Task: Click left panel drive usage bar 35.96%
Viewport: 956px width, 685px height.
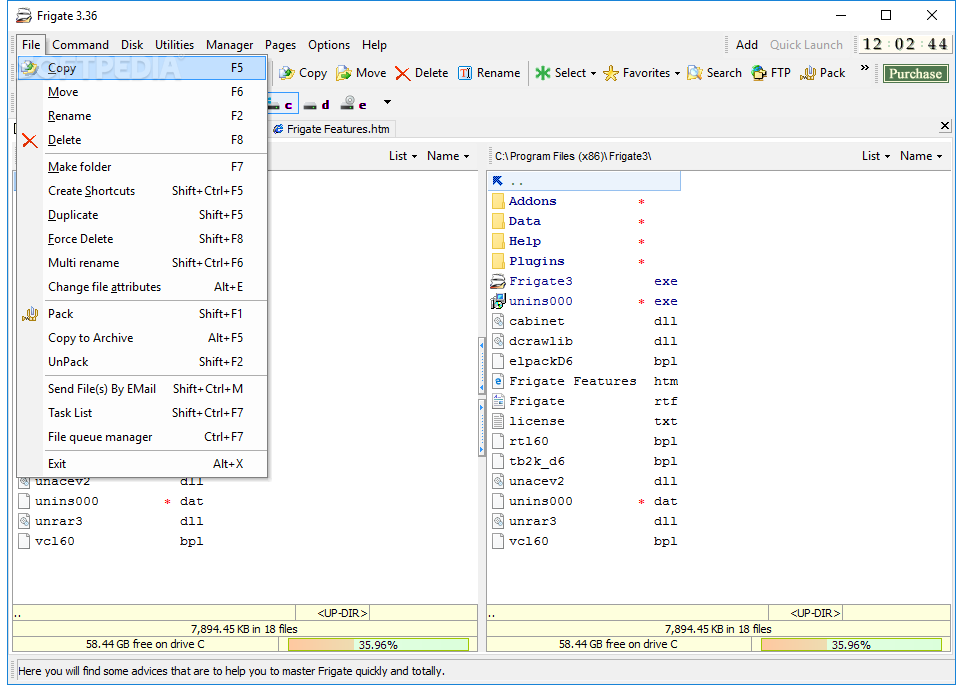Action: pyautogui.click(x=378, y=645)
